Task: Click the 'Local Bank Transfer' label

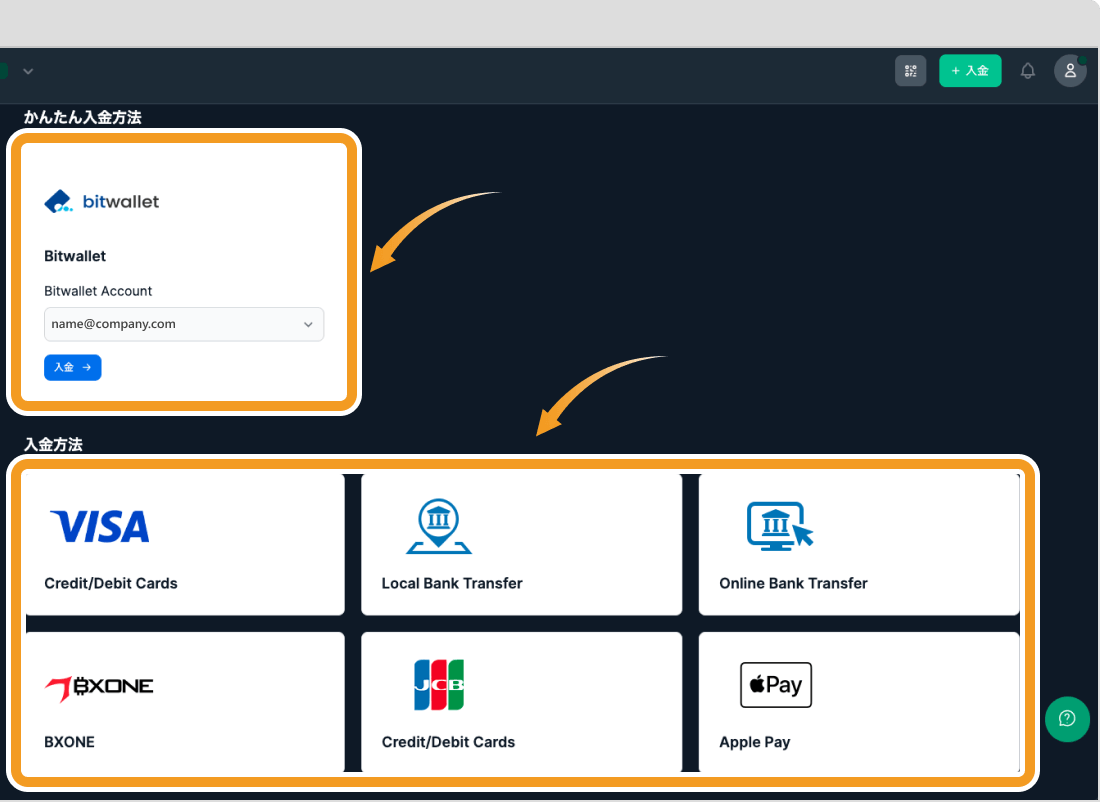Action: click(x=452, y=583)
